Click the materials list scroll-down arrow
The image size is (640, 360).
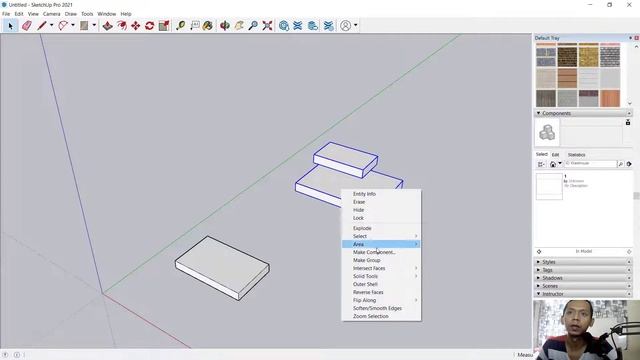pos(629,104)
